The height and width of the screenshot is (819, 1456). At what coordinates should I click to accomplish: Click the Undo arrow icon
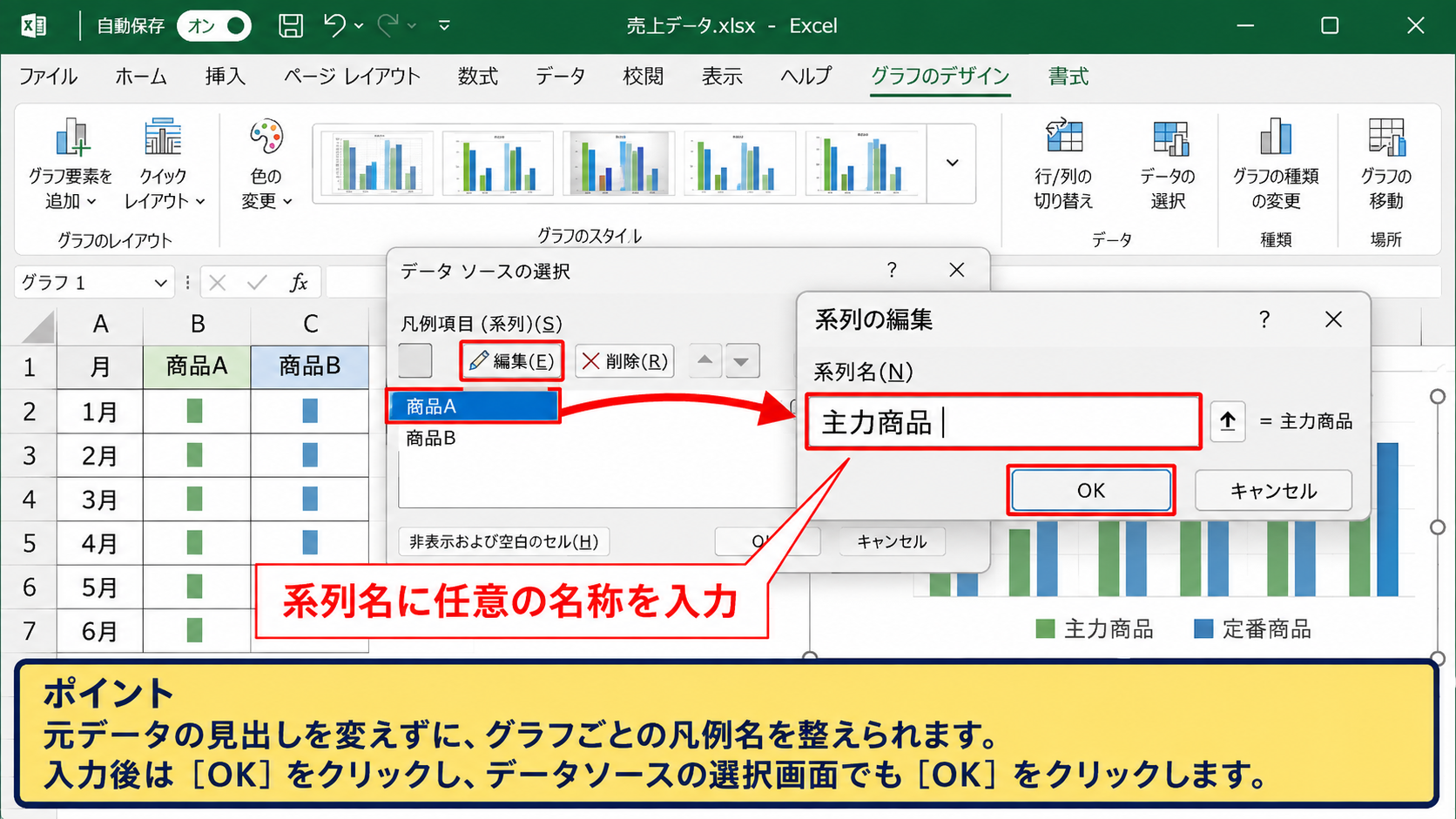pos(335,25)
